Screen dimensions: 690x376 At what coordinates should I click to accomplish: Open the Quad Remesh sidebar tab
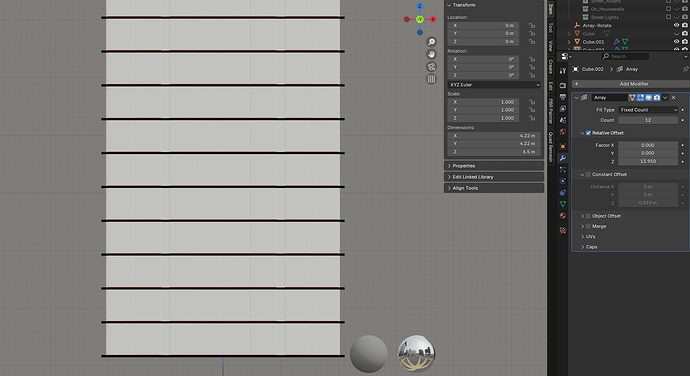(551, 147)
